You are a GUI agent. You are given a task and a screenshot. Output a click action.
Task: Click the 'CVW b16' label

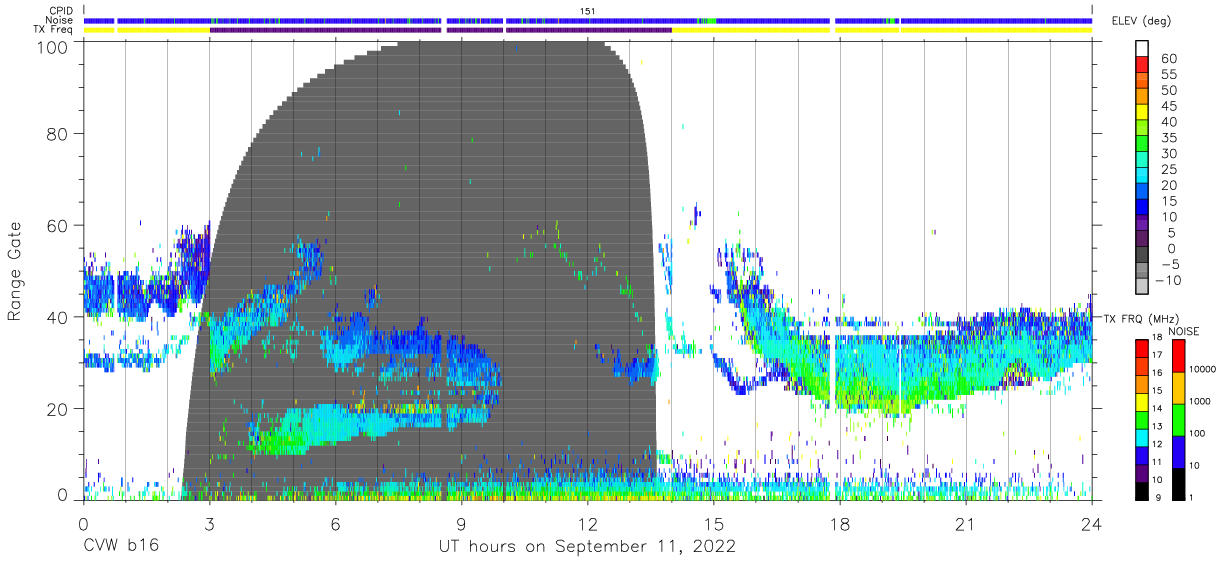click(120, 547)
